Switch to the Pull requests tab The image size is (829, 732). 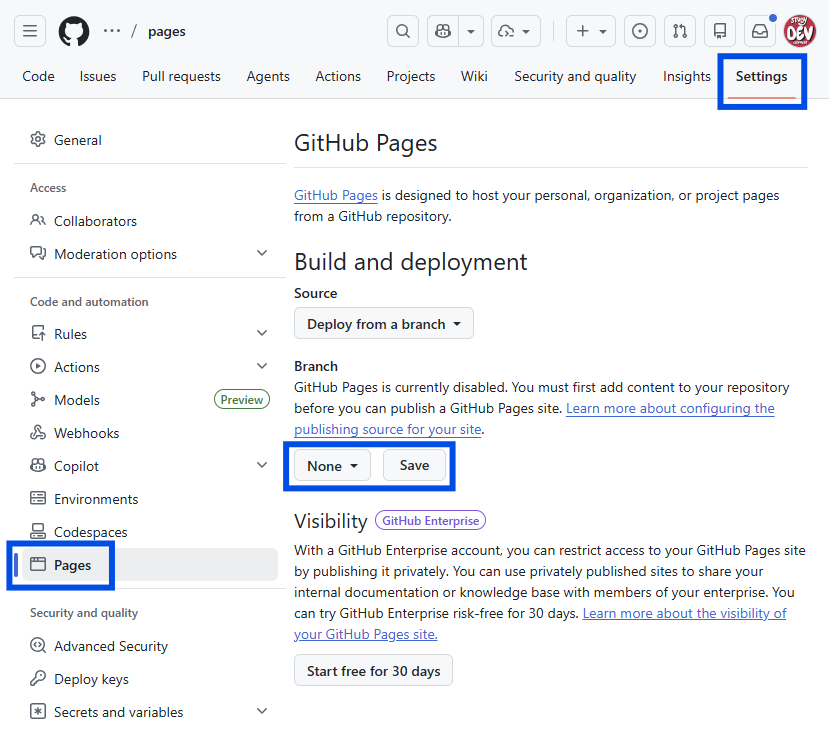click(x=181, y=76)
